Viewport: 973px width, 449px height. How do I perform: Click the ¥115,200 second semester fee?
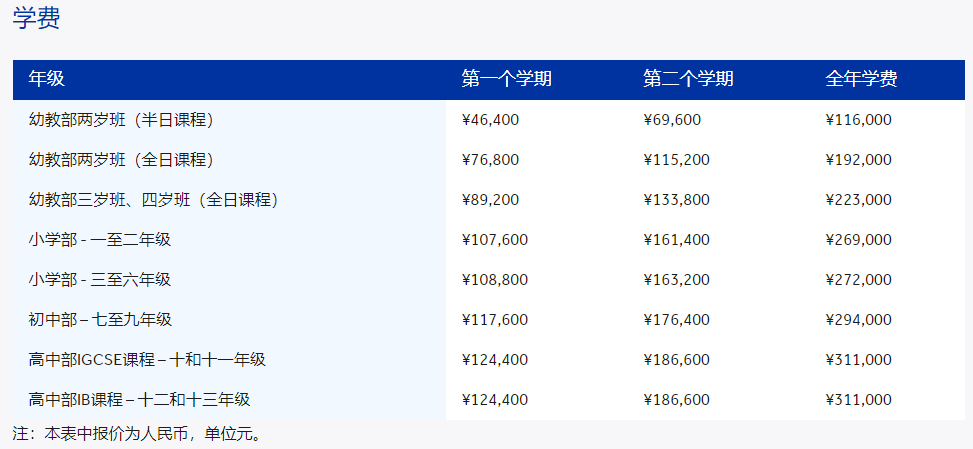[676, 160]
